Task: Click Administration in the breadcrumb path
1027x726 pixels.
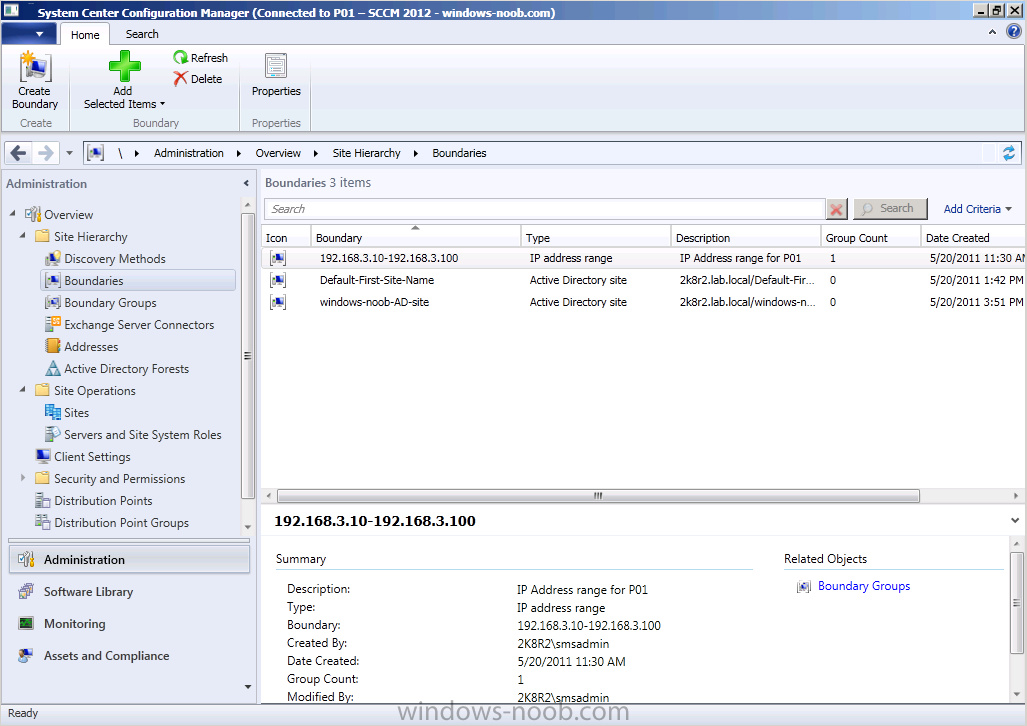Action: (x=189, y=153)
